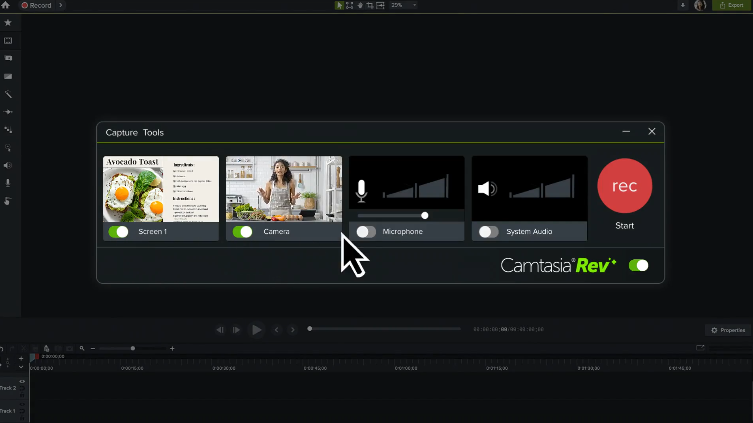The width and height of the screenshot is (753, 423).
Task: Switch off the Camtasia Rev toggle
Action: click(x=638, y=266)
